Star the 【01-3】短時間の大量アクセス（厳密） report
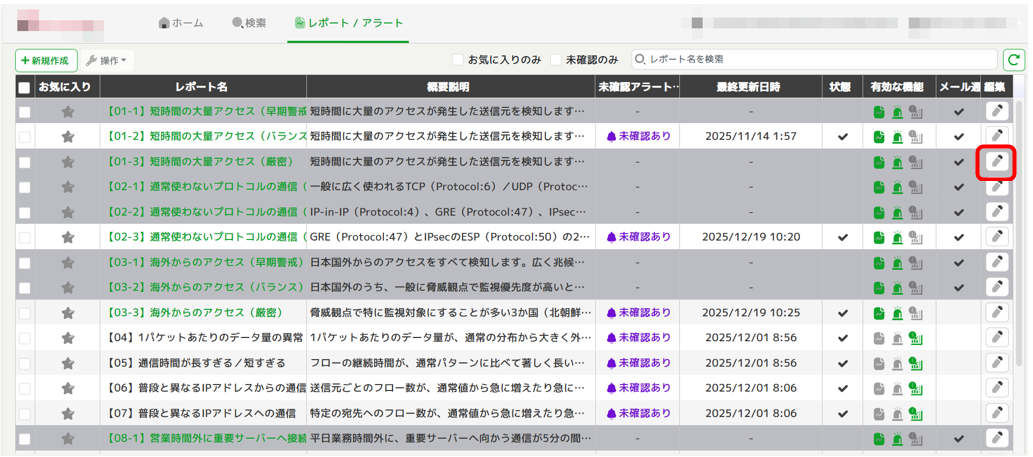 [67, 162]
